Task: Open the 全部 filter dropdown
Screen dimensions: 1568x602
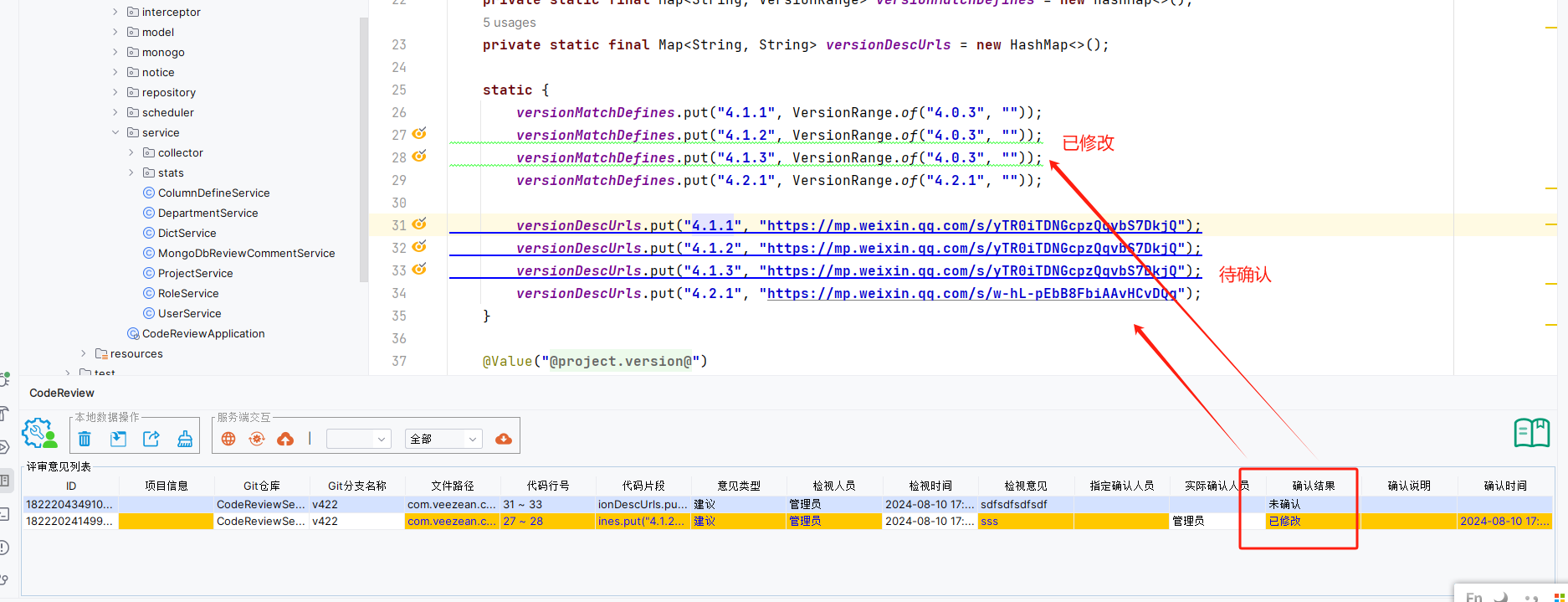Action: 443,439
